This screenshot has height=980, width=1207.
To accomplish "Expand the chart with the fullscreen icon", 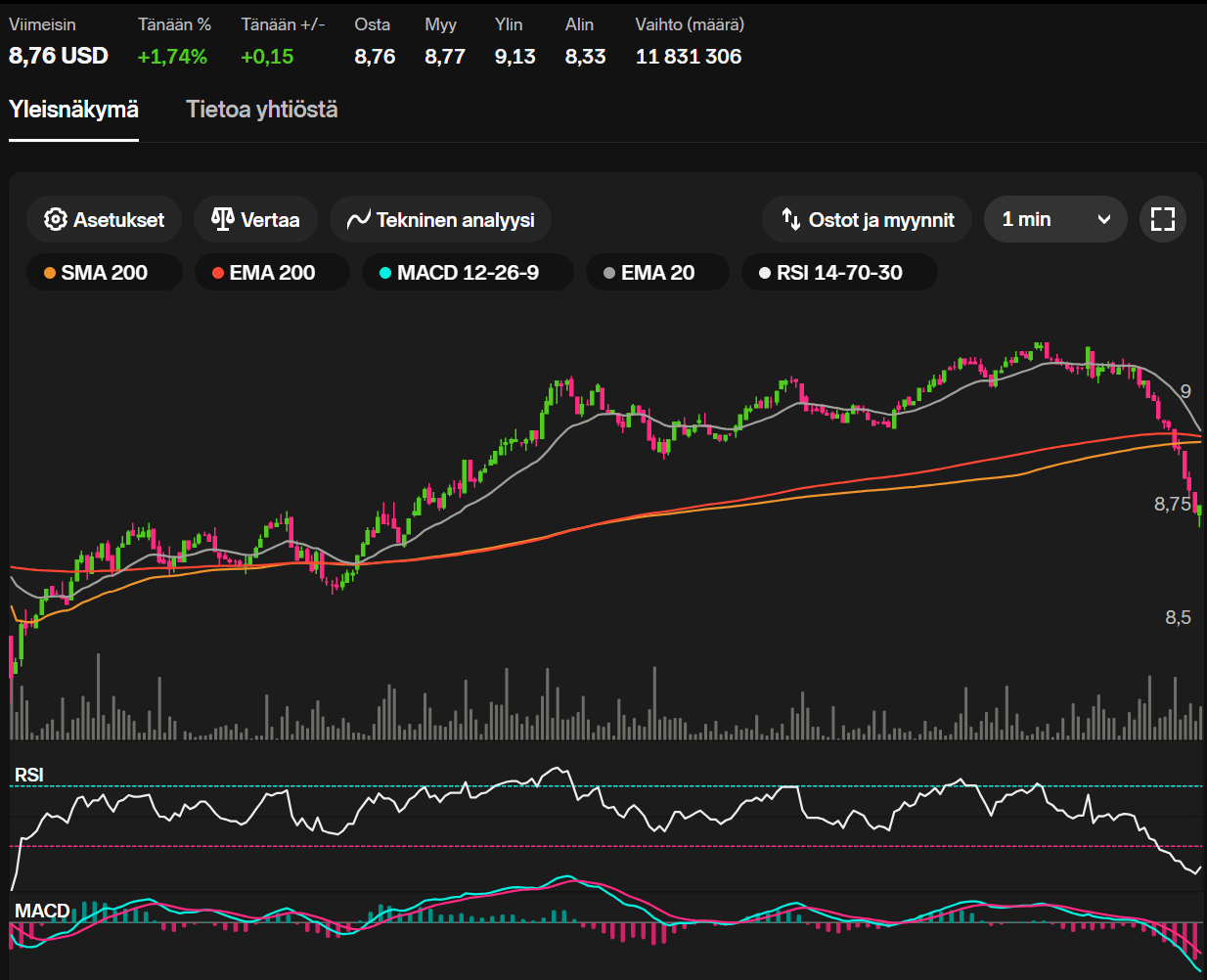I will [1163, 219].
